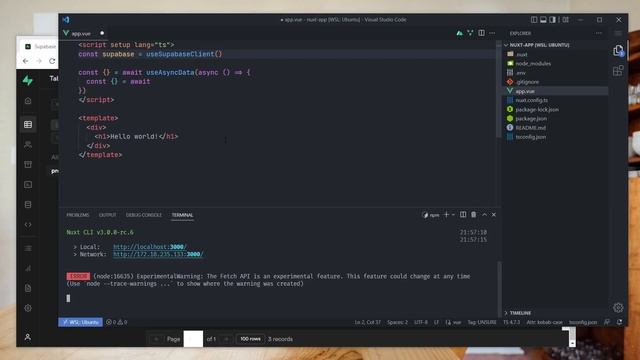Screen dimensions: 640x360
Task: Change indentation via Spaces: 2
Action: click(x=397, y=322)
